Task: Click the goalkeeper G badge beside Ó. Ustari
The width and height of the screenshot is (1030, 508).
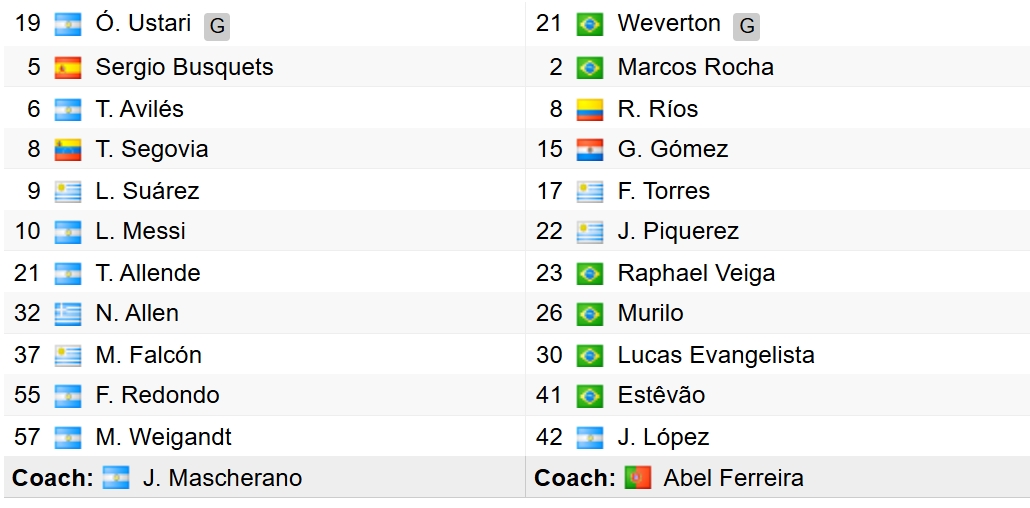Action: click(217, 26)
